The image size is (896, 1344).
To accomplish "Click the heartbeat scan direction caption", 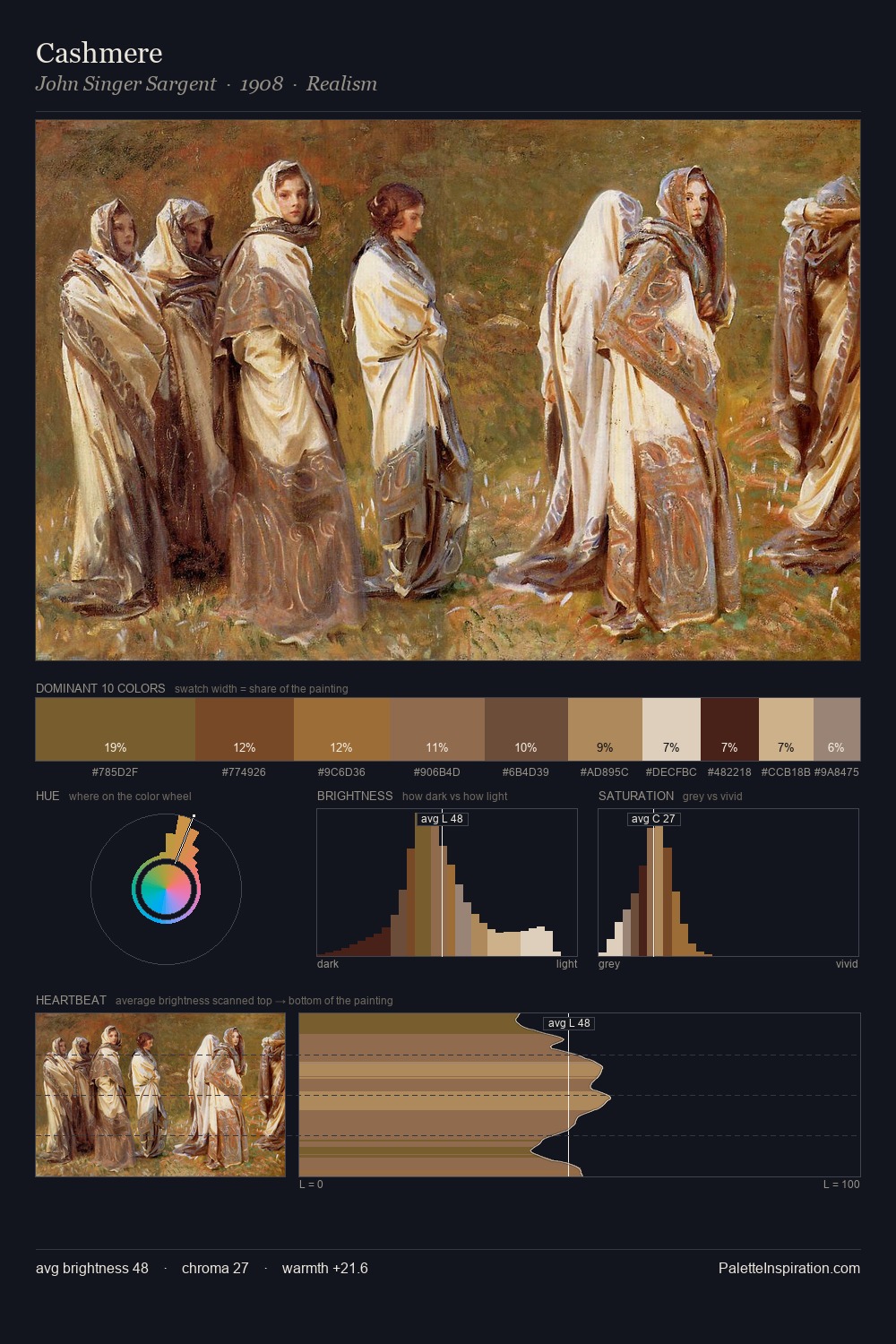I will click(254, 1001).
